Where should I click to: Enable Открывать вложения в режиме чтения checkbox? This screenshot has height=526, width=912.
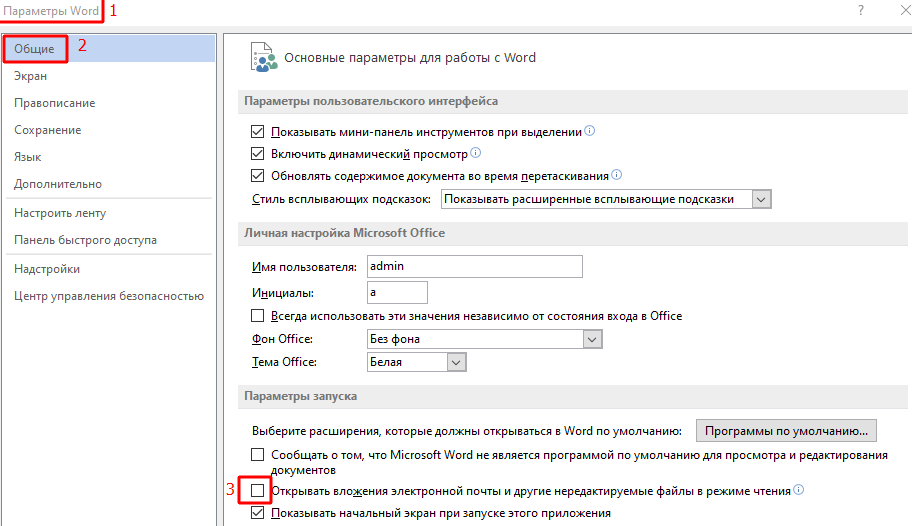tap(257, 491)
